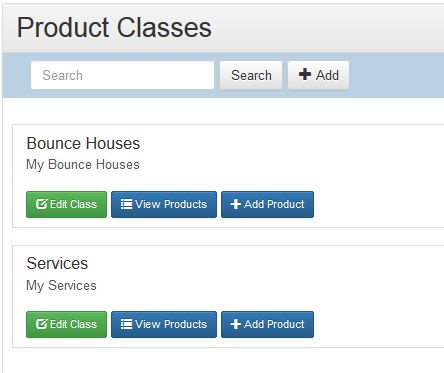View products in Bounce Houses class
444x373 pixels.
[x=164, y=204]
